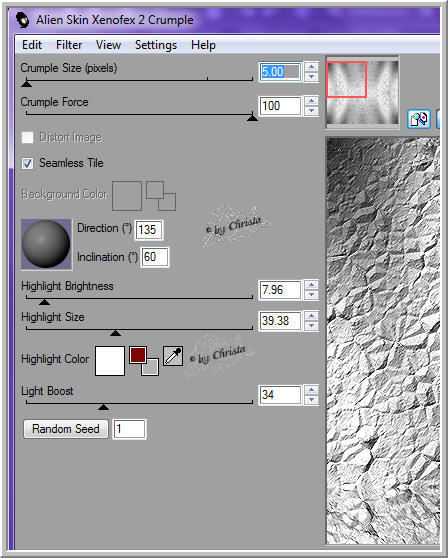The height and width of the screenshot is (558, 448).
Task: Open the Help menu
Action: tap(203, 45)
